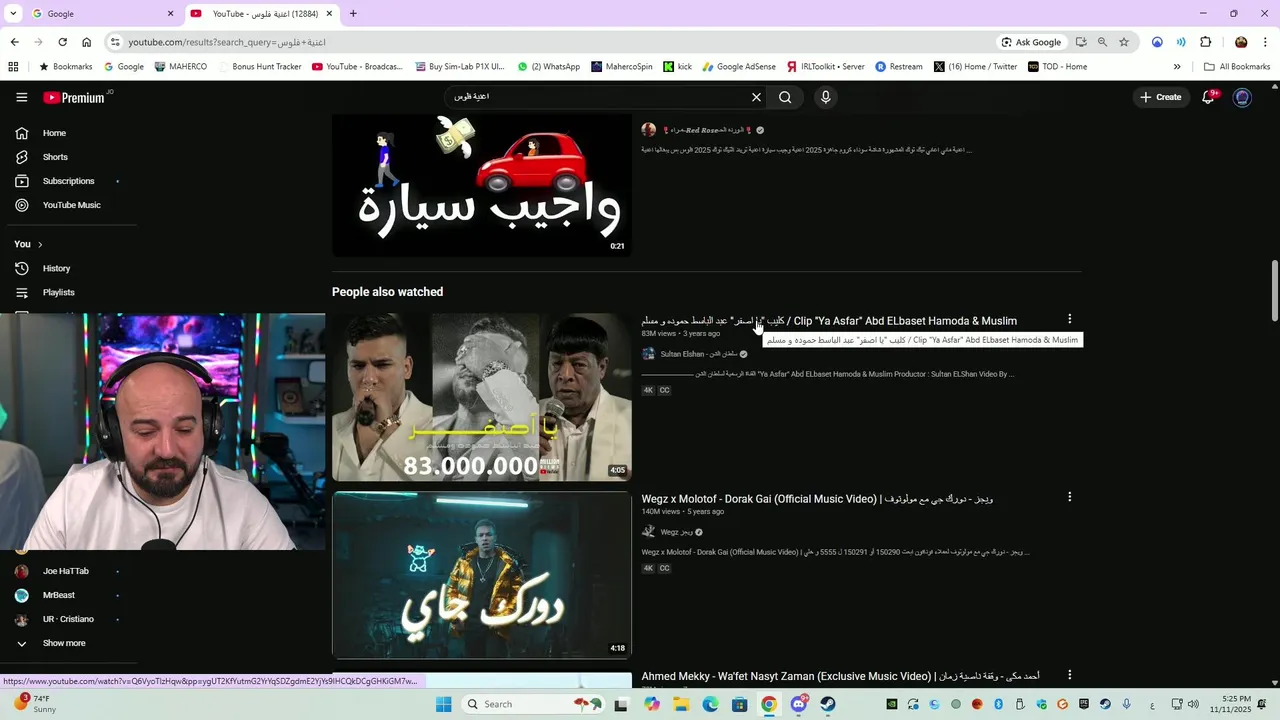
Task: Open more options for Ahmed Mekky video
Action: 1069,675
